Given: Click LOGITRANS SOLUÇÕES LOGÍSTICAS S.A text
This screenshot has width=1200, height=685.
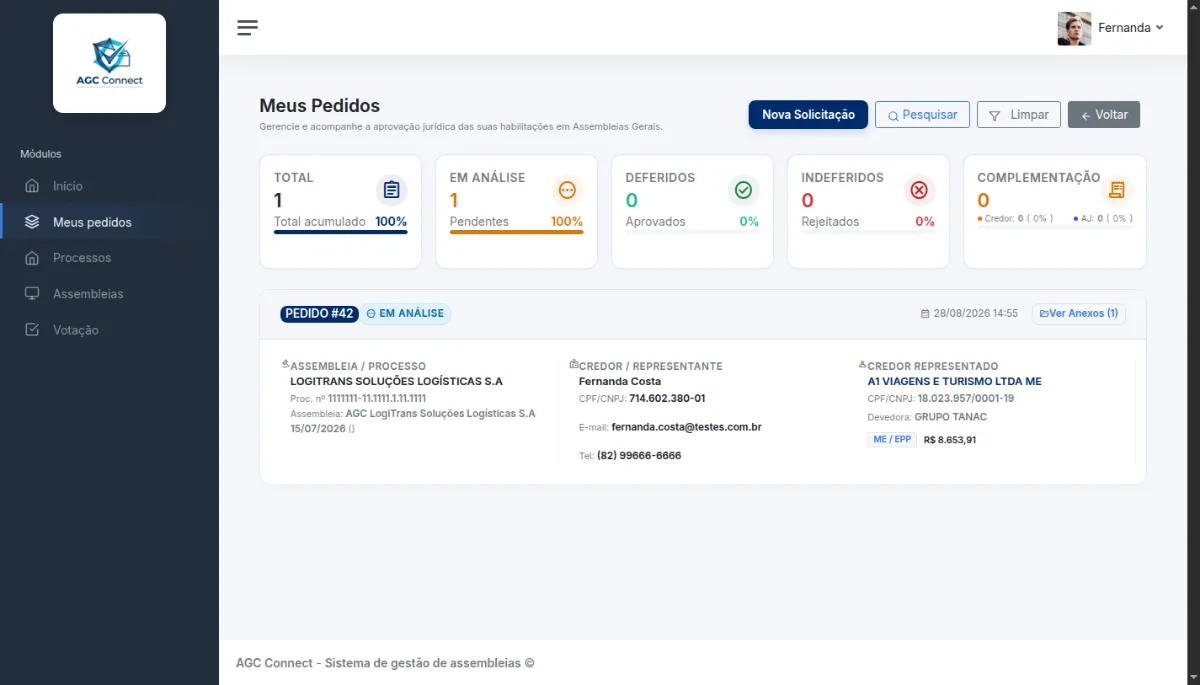Looking at the screenshot, I should [x=396, y=381].
